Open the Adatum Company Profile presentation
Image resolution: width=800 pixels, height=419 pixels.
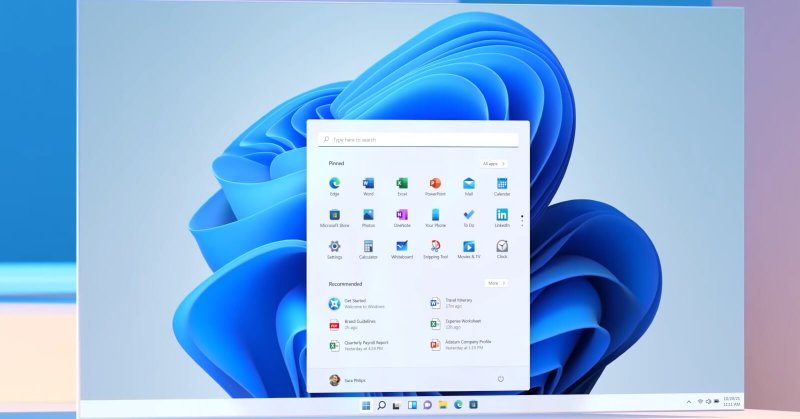pyautogui.click(x=460, y=345)
